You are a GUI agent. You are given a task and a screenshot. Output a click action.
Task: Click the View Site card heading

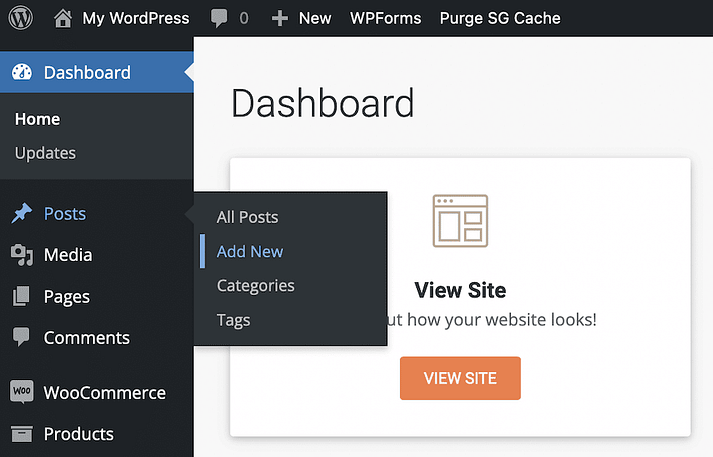click(x=460, y=290)
